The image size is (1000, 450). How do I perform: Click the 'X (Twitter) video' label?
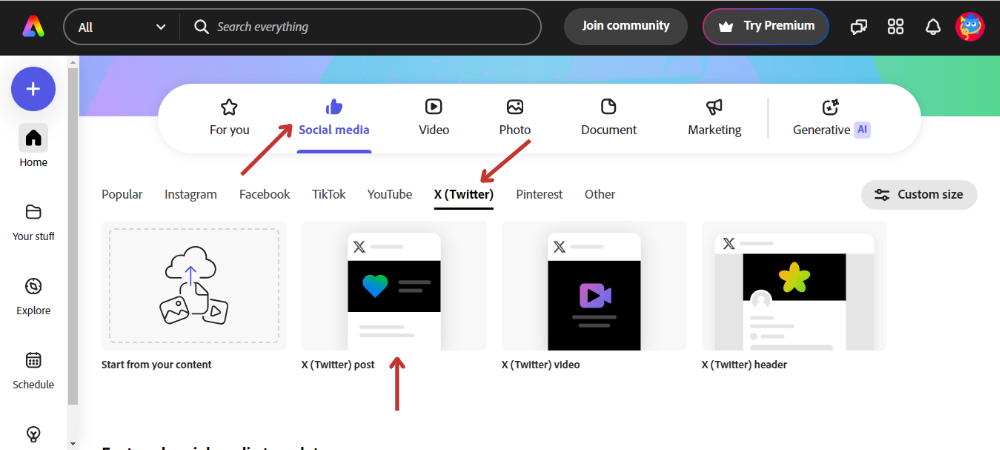541,365
